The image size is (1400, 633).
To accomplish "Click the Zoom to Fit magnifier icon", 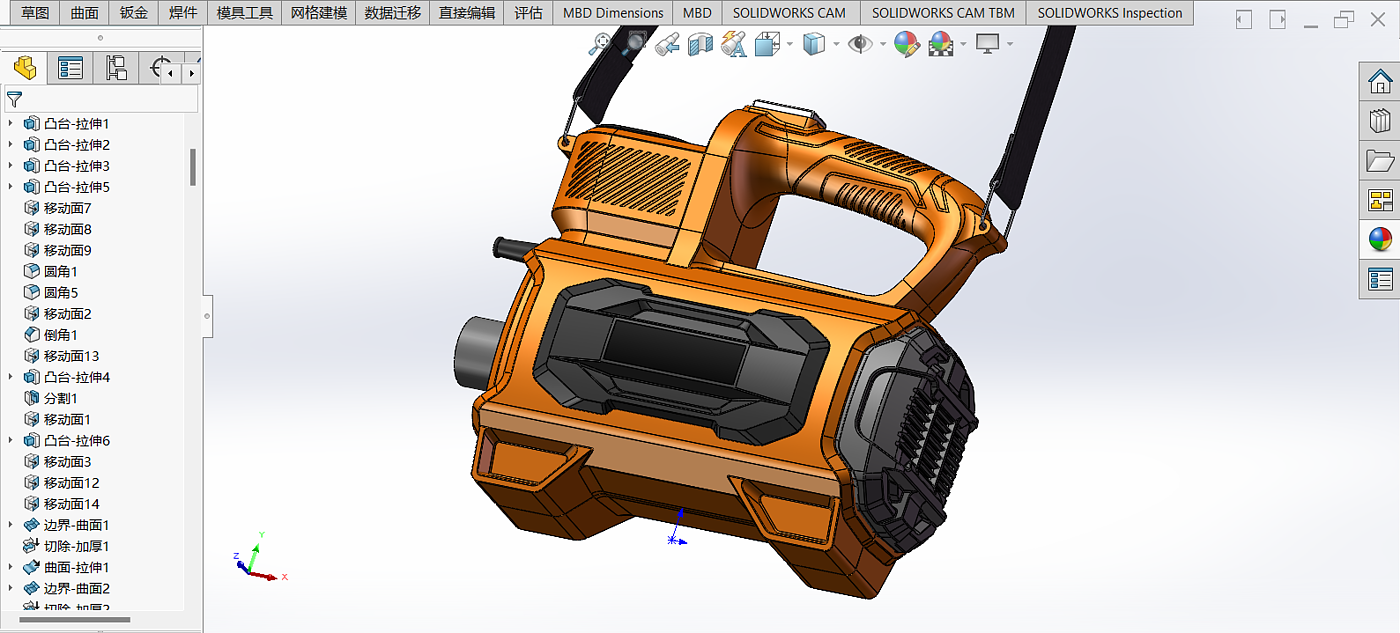I will pos(600,44).
